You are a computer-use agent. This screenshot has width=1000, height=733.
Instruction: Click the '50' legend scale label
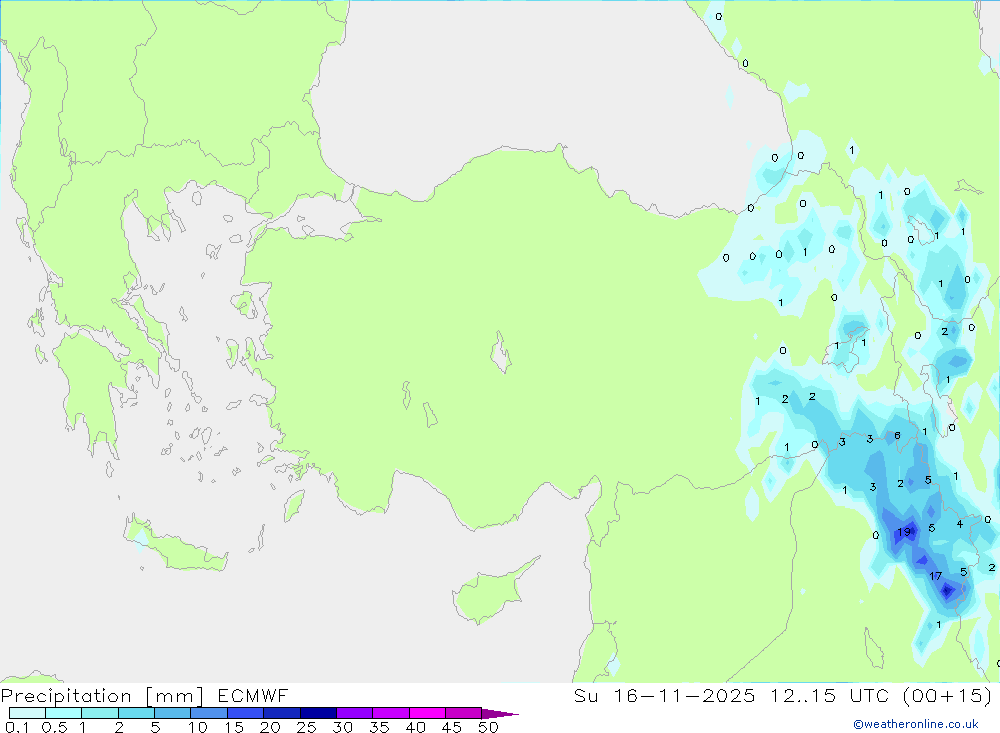pos(489,727)
